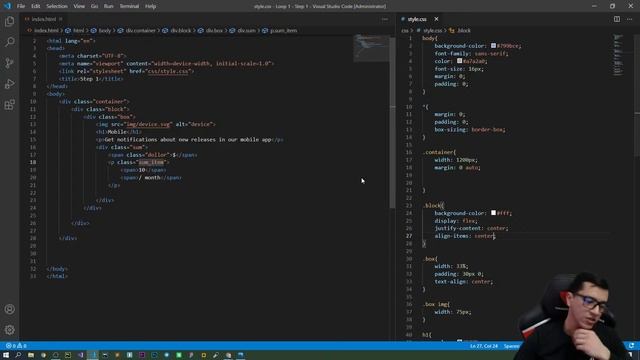Open the Search view in activity bar
The height and width of the screenshot is (360, 640).
(x=9, y=42)
